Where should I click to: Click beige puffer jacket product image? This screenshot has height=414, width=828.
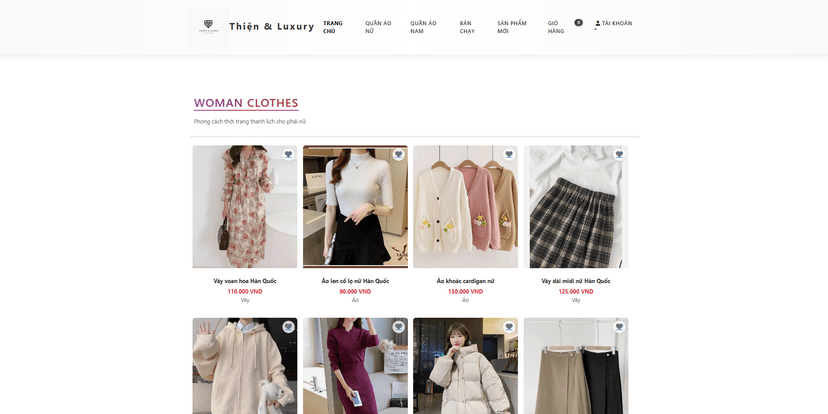[465, 366]
